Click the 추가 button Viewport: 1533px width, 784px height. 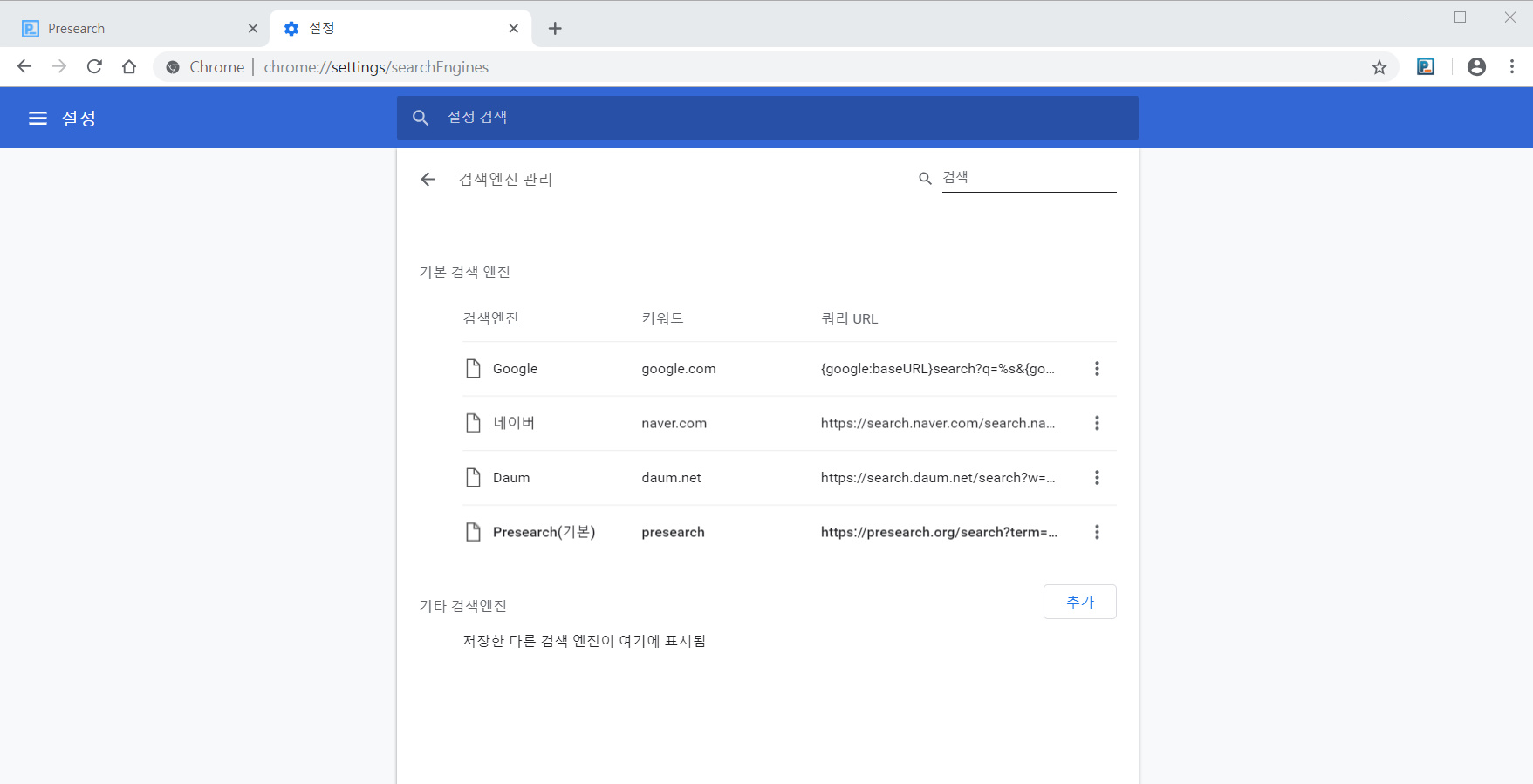[1080, 602]
